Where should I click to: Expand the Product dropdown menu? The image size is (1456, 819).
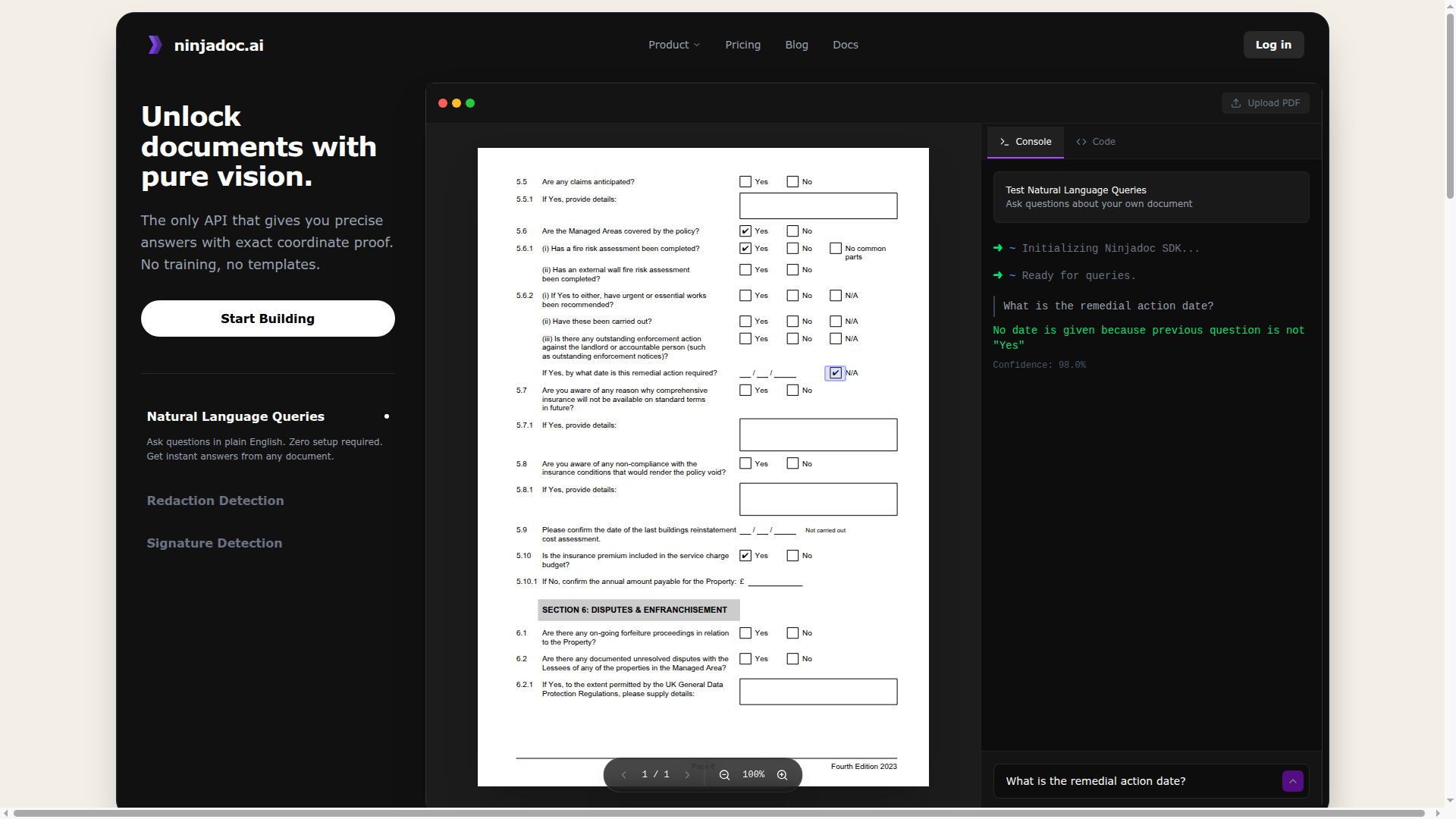(673, 45)
